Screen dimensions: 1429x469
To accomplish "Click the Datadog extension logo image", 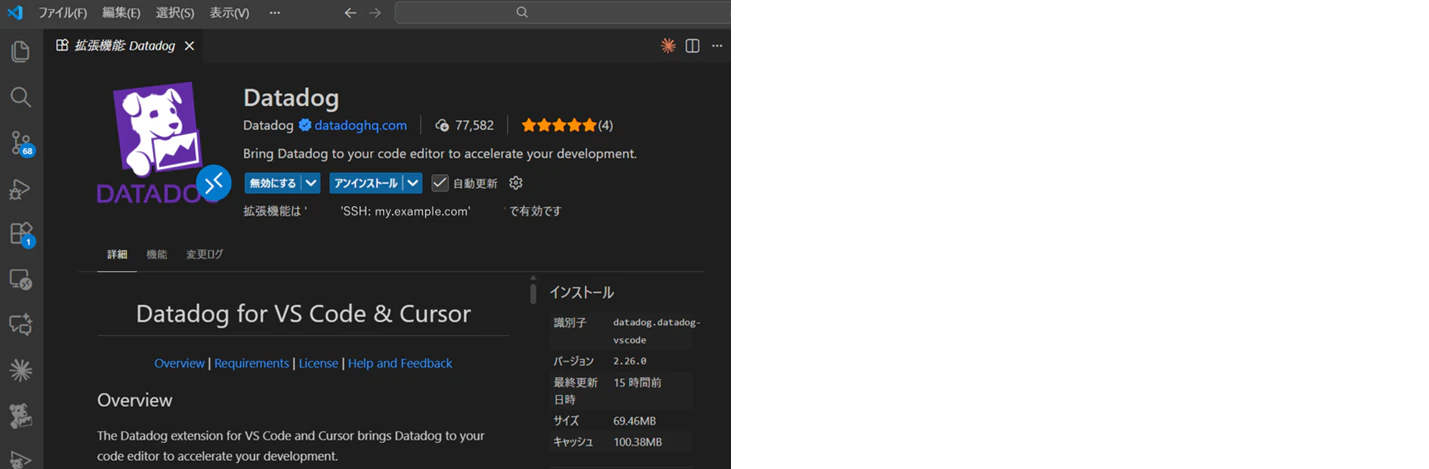I will point(157,143).
